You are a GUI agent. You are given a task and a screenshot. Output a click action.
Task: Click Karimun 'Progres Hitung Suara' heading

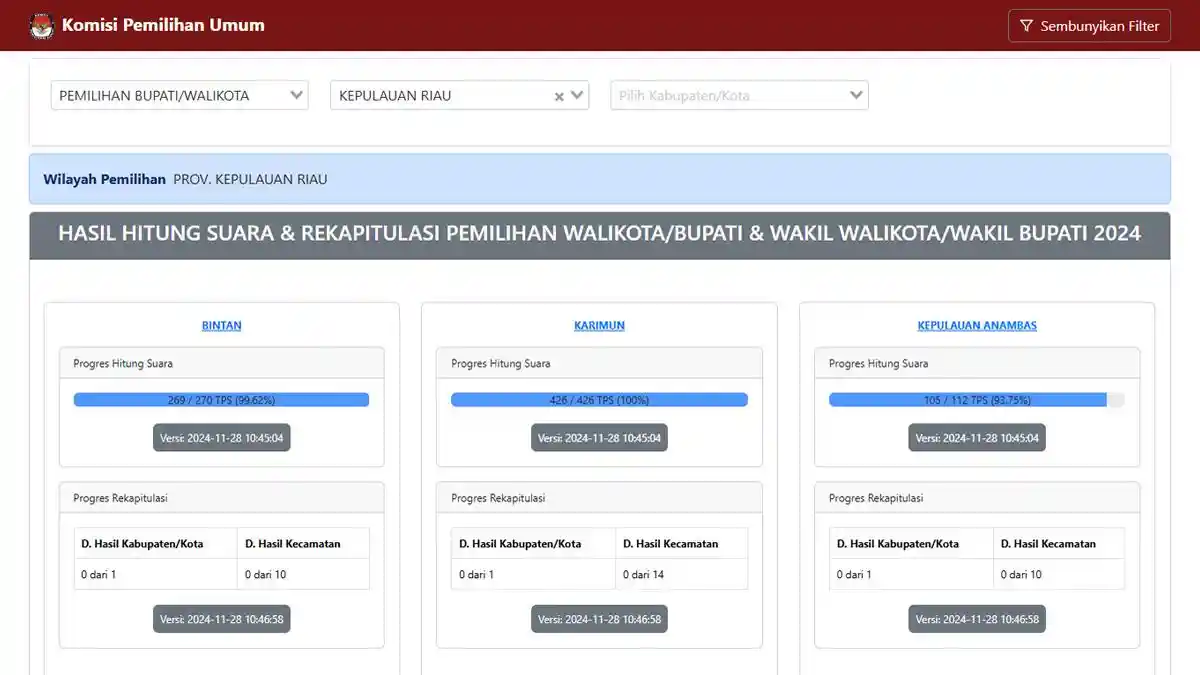point(501,363)
